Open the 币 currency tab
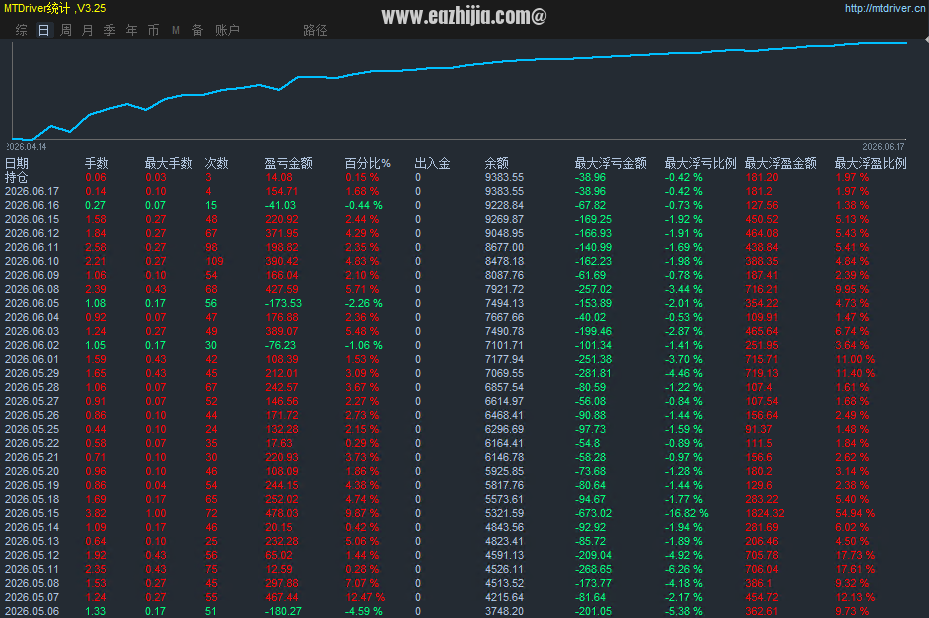The width and height of the screenshot is (929, 618). [153, 30]
